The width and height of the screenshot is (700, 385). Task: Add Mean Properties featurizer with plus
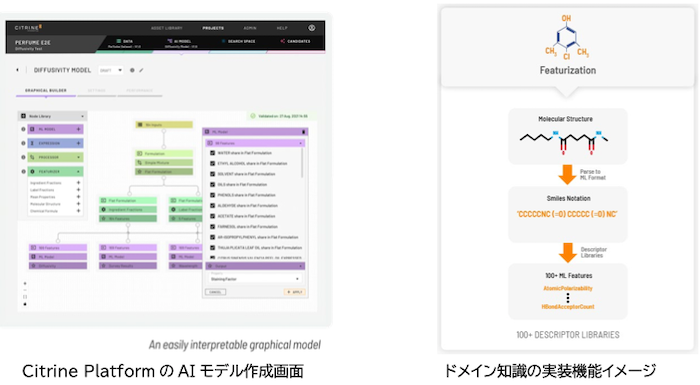pyautogui.click(x=79, y=197)
